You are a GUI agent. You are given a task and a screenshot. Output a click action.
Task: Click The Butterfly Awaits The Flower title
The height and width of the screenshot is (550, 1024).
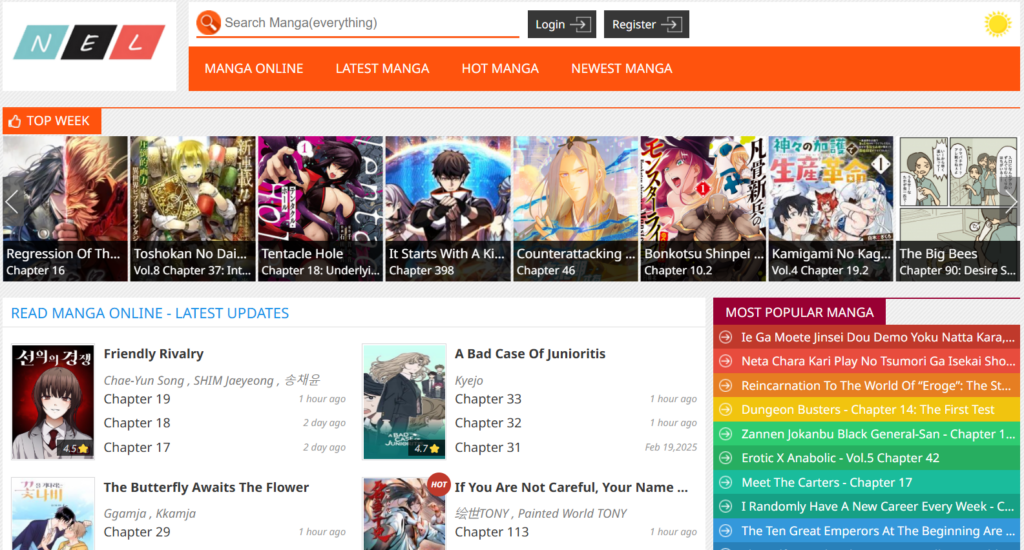click(x=206, y=488)
